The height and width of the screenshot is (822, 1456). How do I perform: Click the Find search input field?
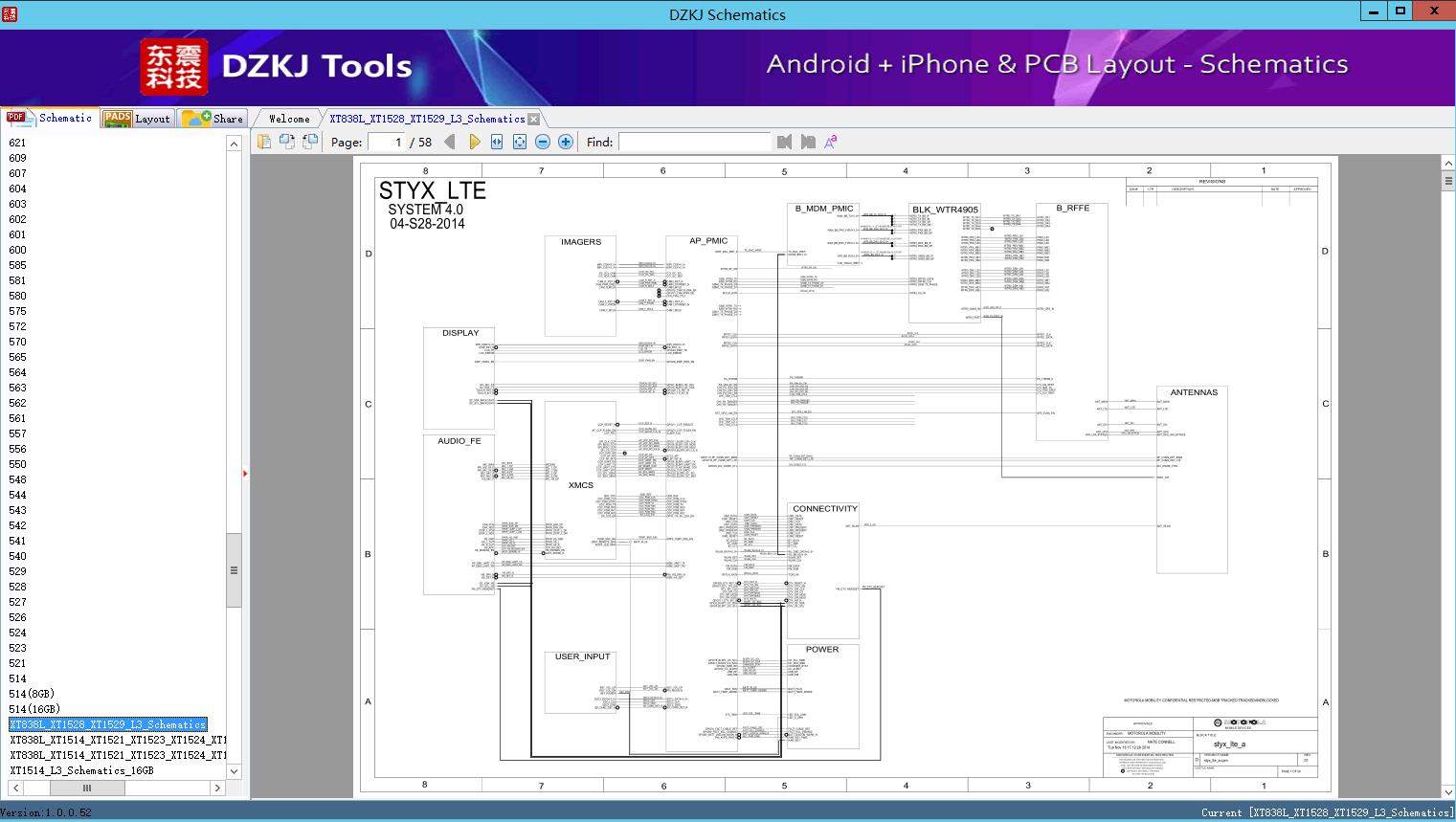[x=695, y=142]
